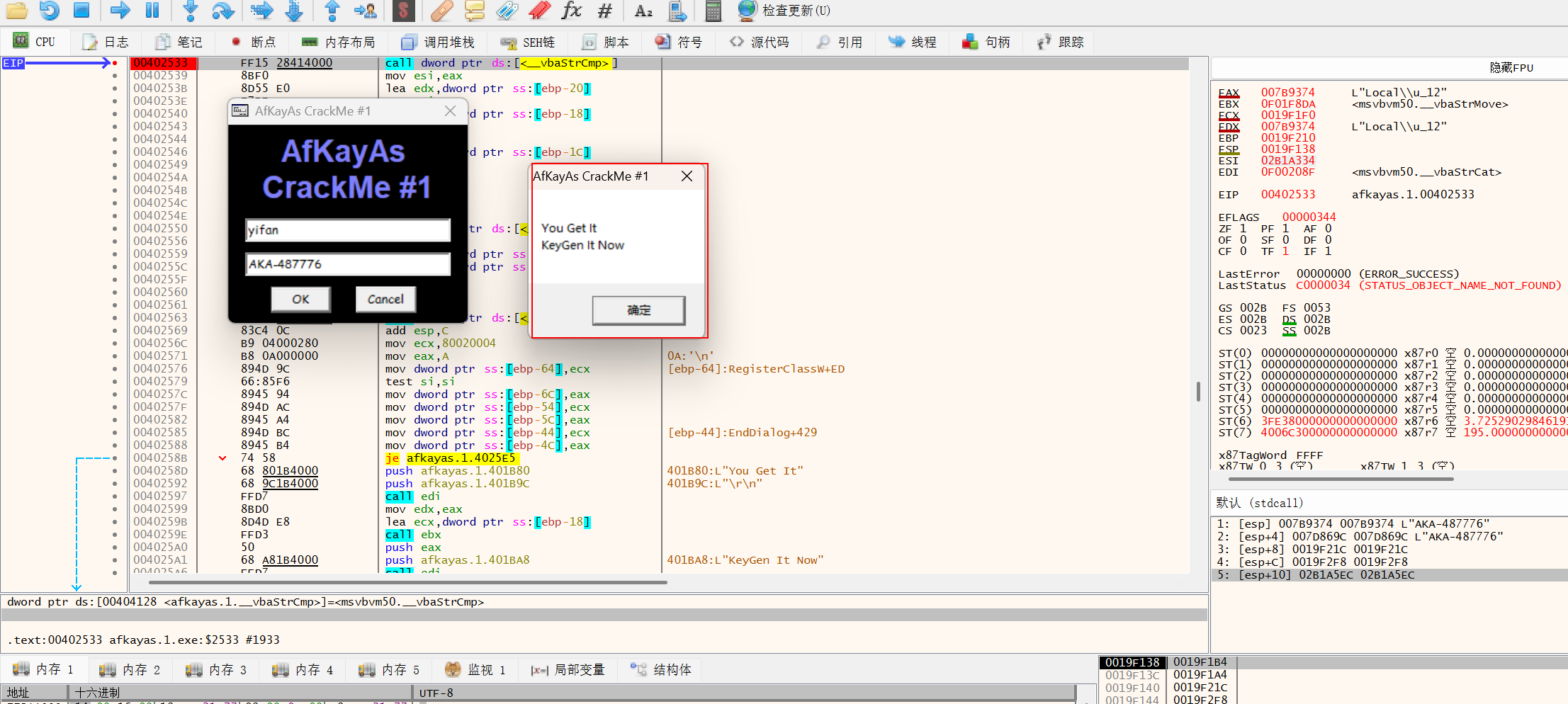Open the 符号 symbols tab

point(679,42)
